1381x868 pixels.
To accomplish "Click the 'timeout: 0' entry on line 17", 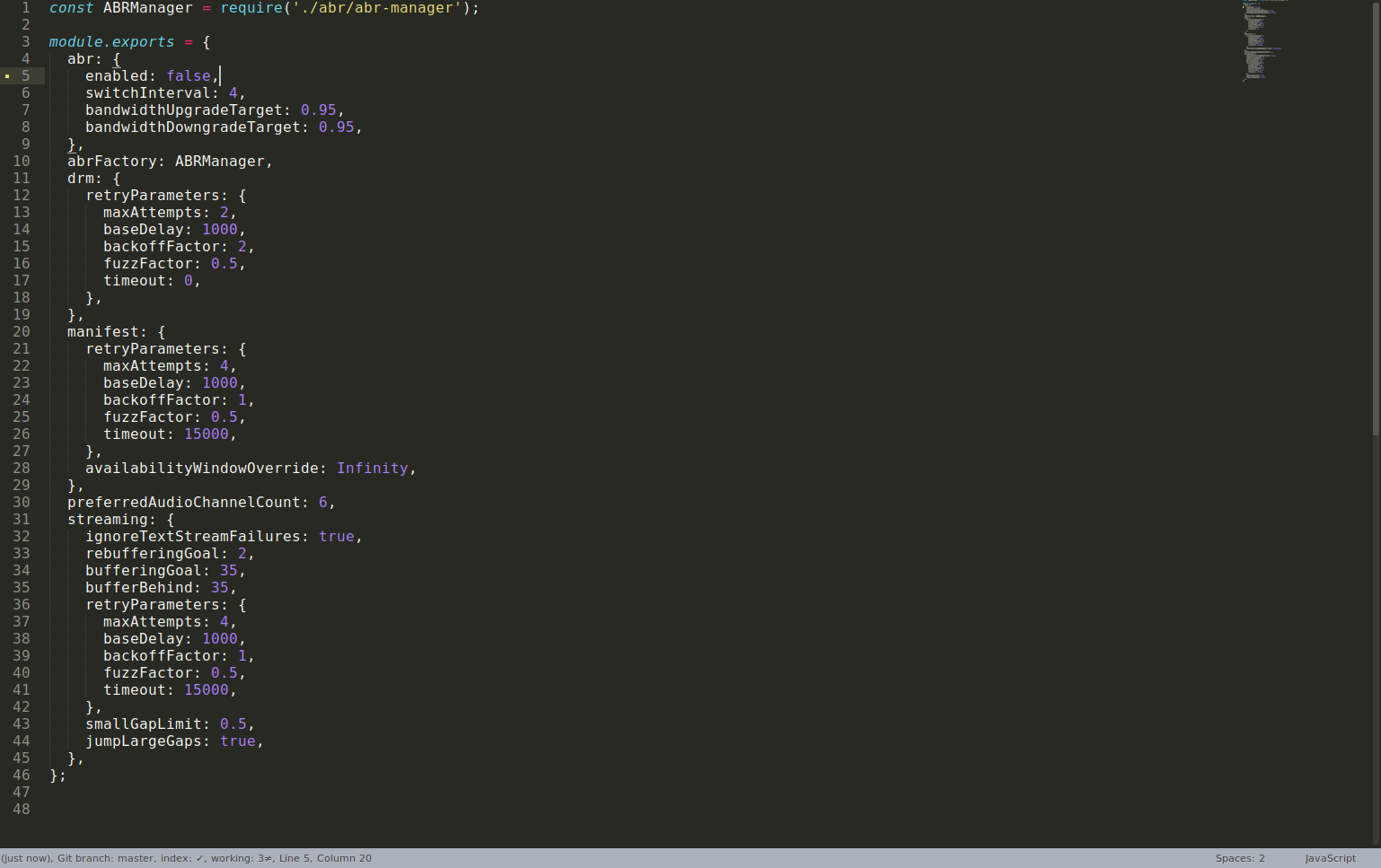I will pyautogui.click(x=148, y=281).
